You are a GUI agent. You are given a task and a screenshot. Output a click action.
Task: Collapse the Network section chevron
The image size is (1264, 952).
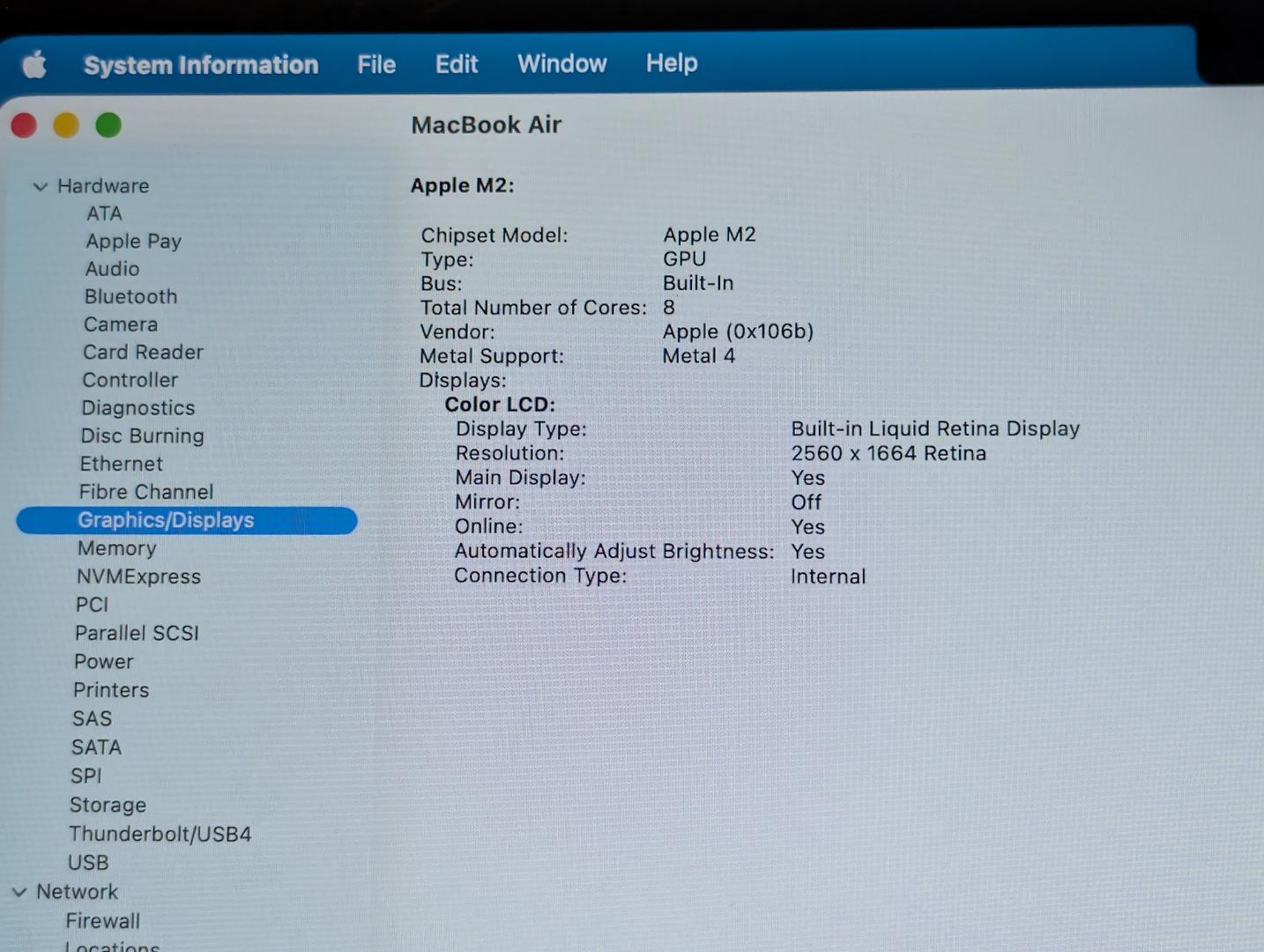19,892
